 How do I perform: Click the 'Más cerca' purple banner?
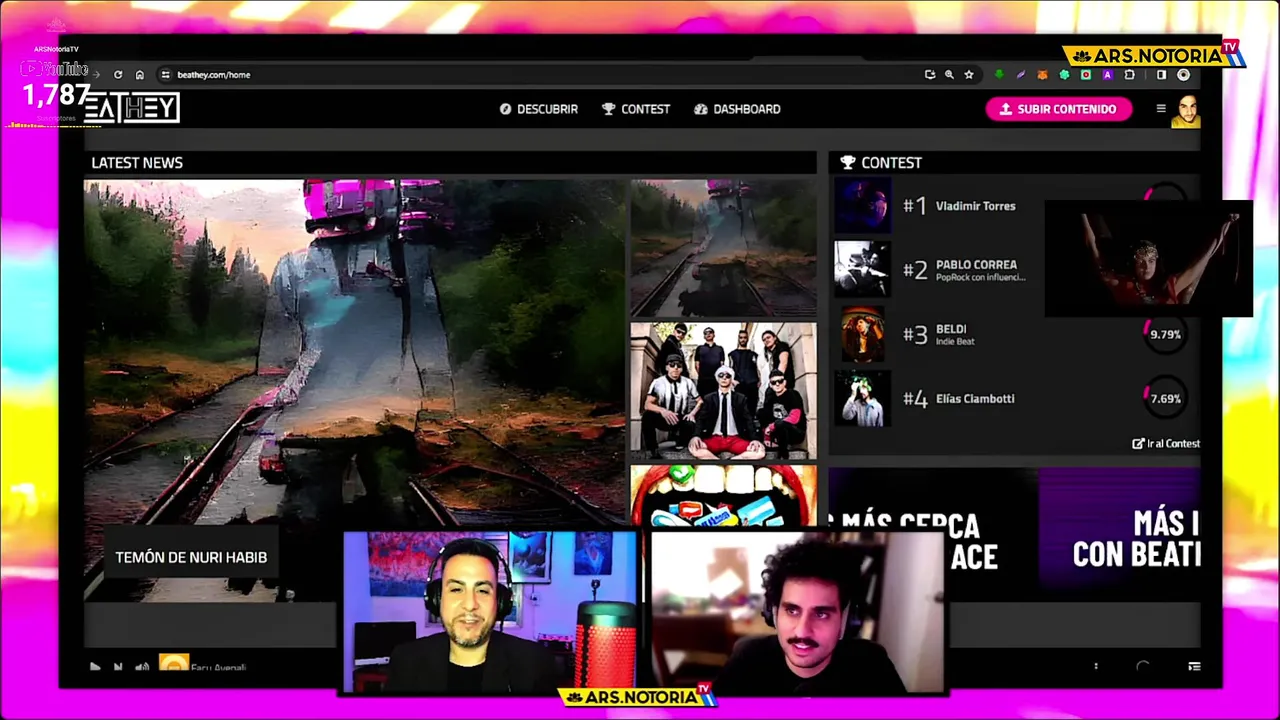[x=933, y=535]
